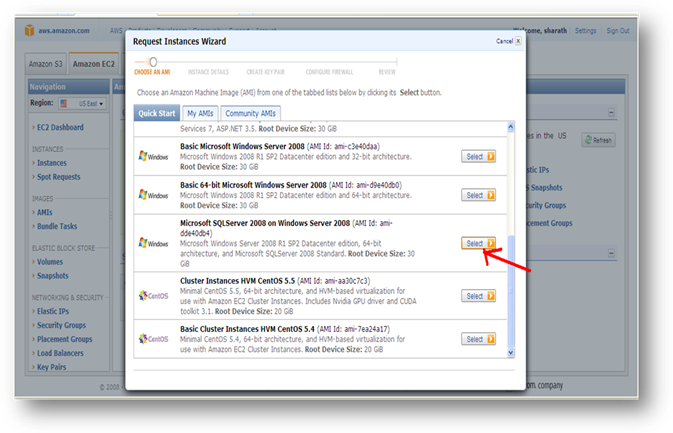Open the Amazon S3 tab

[45, 64]
